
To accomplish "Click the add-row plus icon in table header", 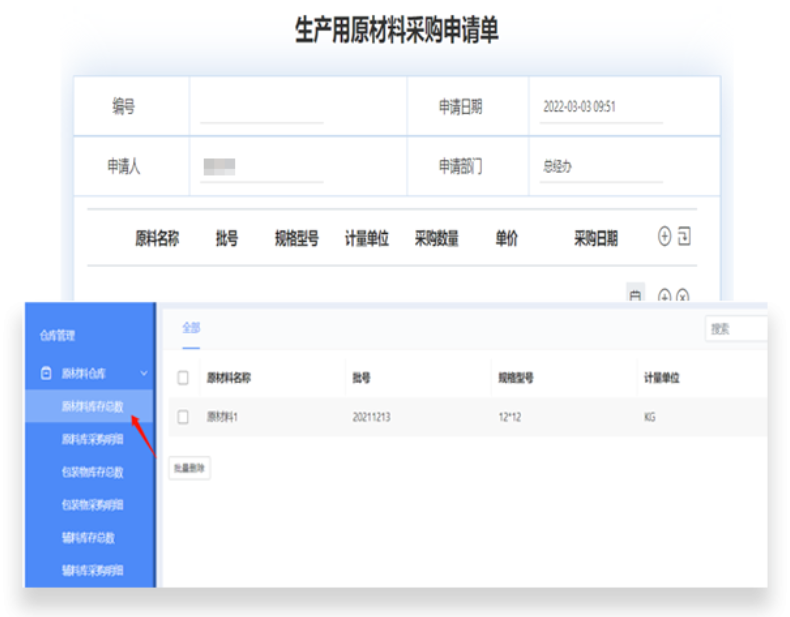I will pos(664,237).
